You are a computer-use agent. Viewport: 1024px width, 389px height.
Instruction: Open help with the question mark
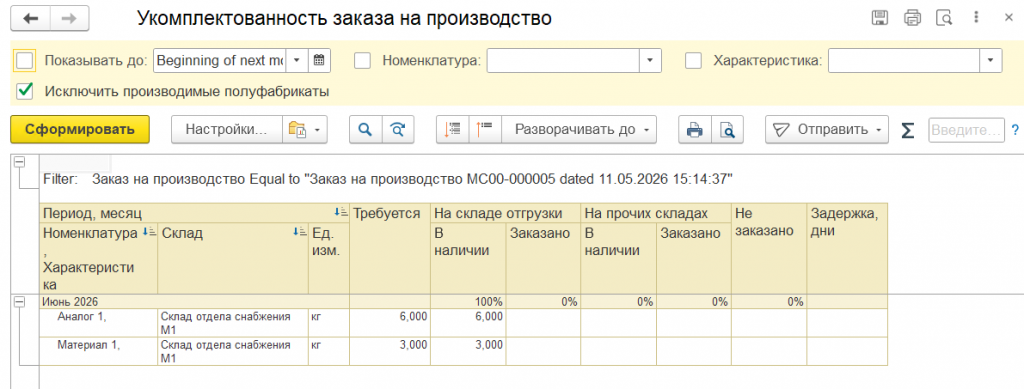pos(1015,129)
